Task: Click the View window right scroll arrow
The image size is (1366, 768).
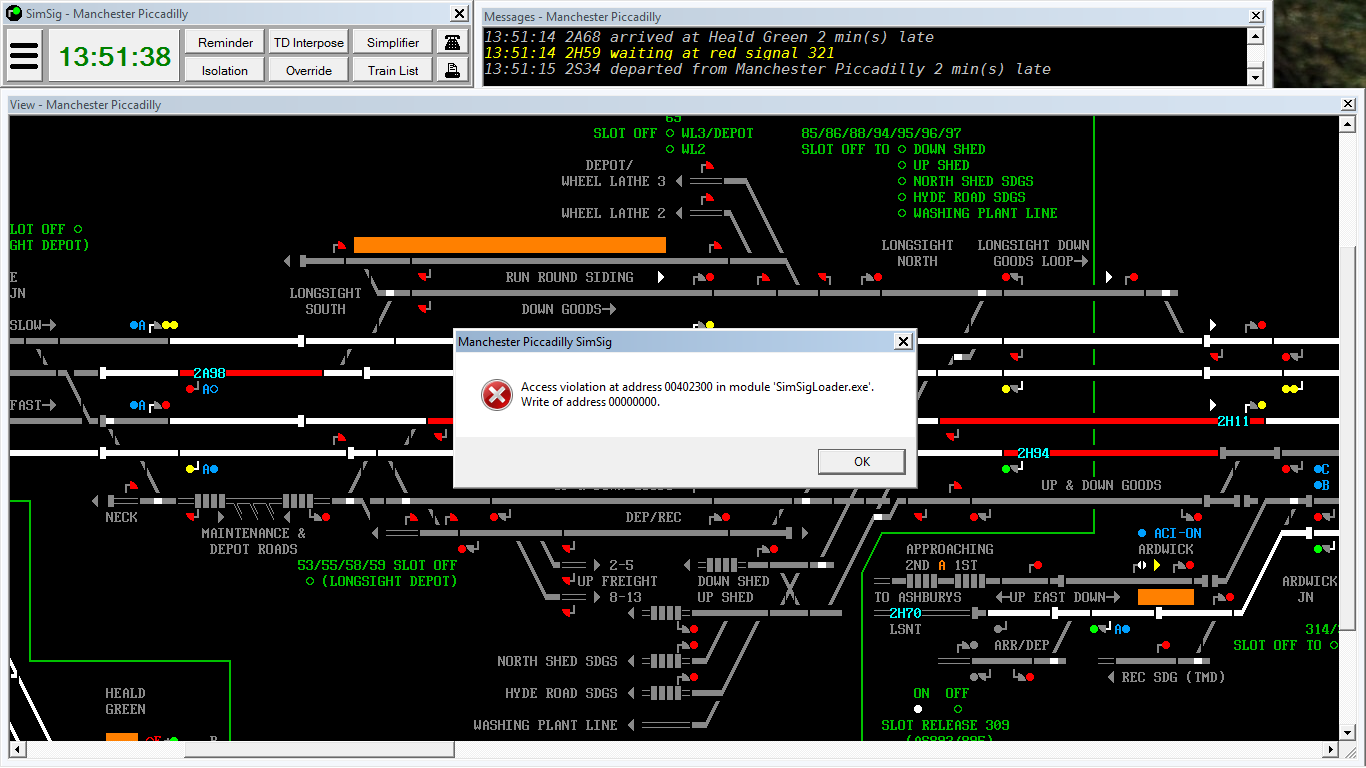Action: tap(1332, 749)
